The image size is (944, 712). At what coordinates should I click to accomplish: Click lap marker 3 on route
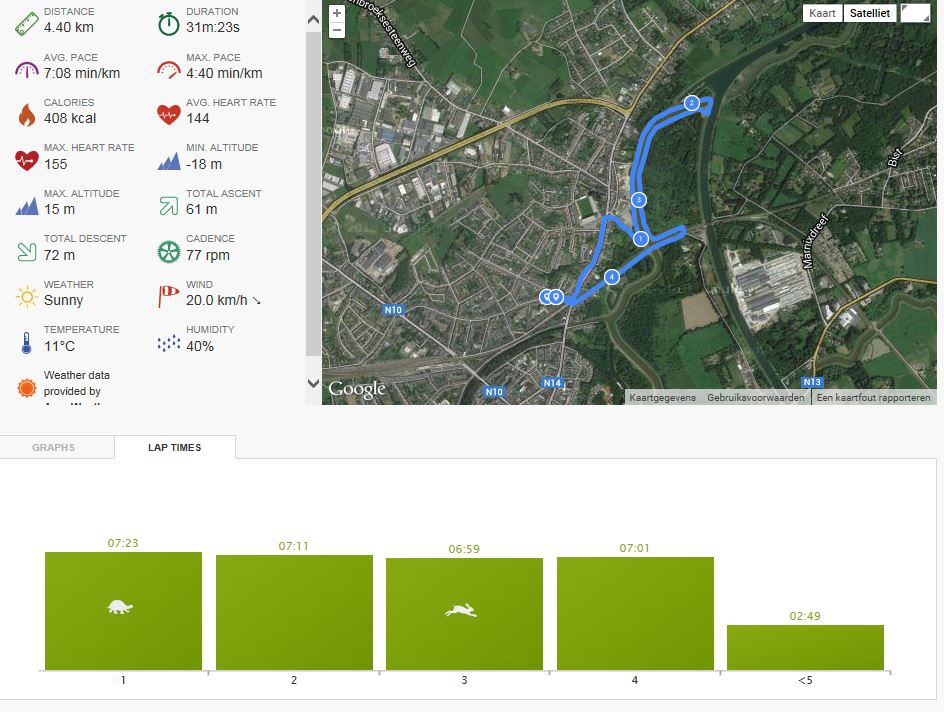[638, 200]
